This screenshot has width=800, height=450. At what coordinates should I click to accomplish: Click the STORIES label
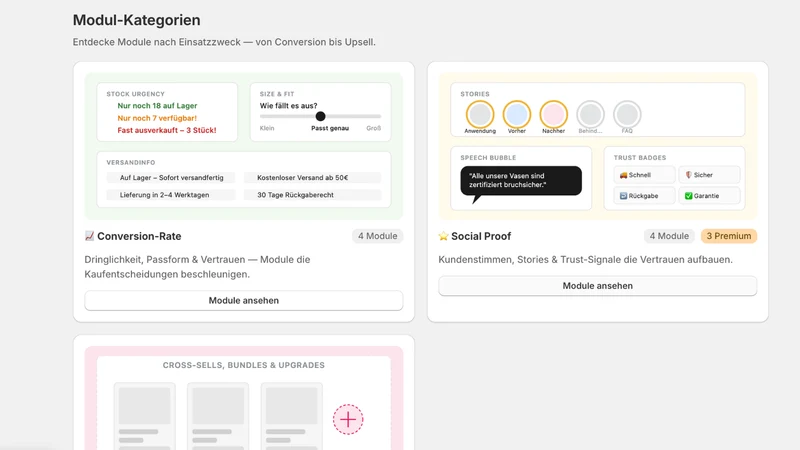475,94
